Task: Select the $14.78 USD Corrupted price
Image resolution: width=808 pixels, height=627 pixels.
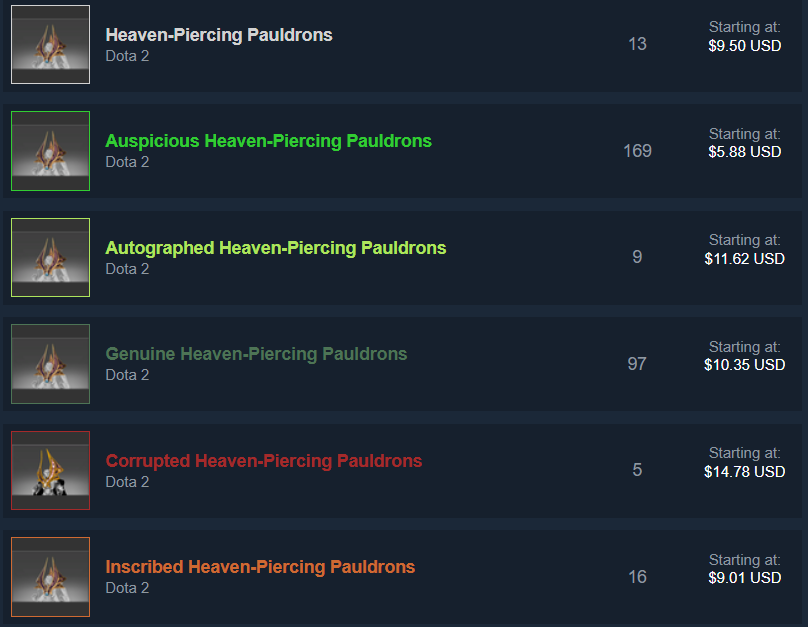Action: [744, 472]
